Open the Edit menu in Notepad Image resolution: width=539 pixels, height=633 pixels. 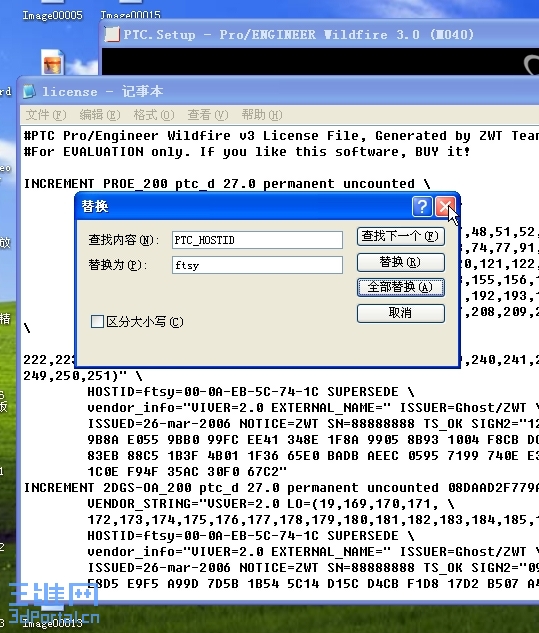[x=100, y=115]
